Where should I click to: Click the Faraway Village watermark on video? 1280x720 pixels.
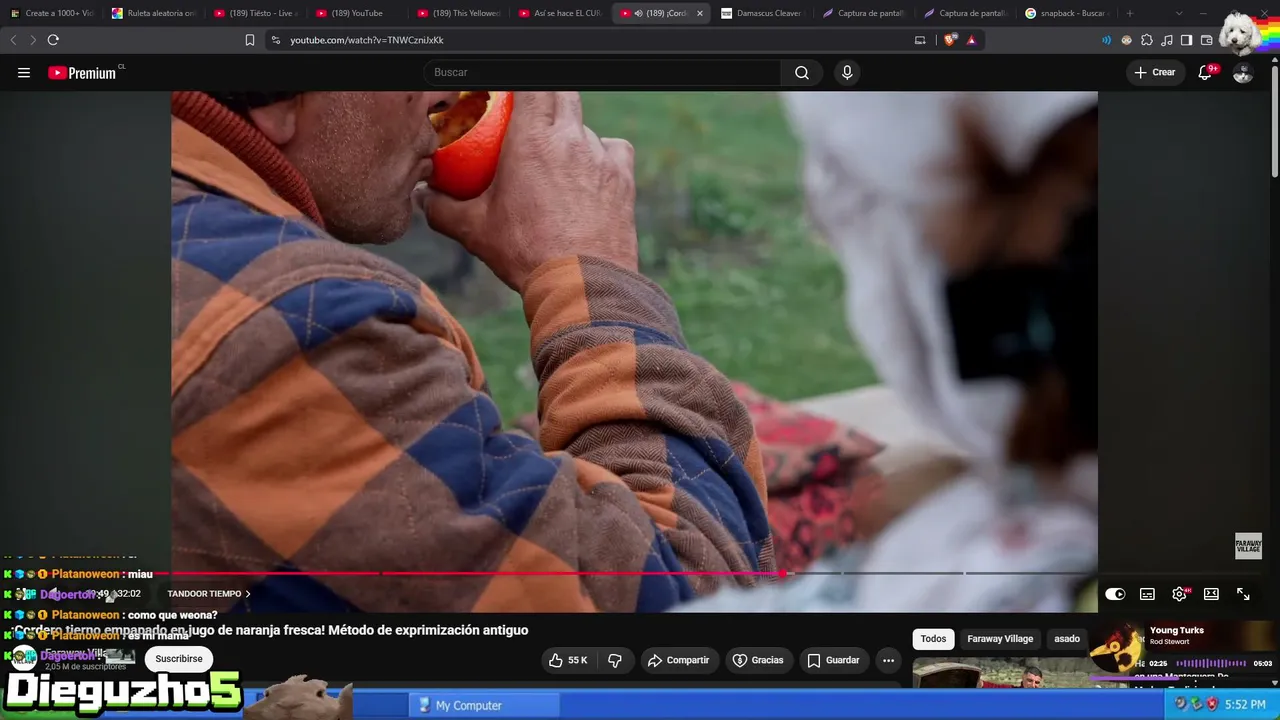(1248, 546)
